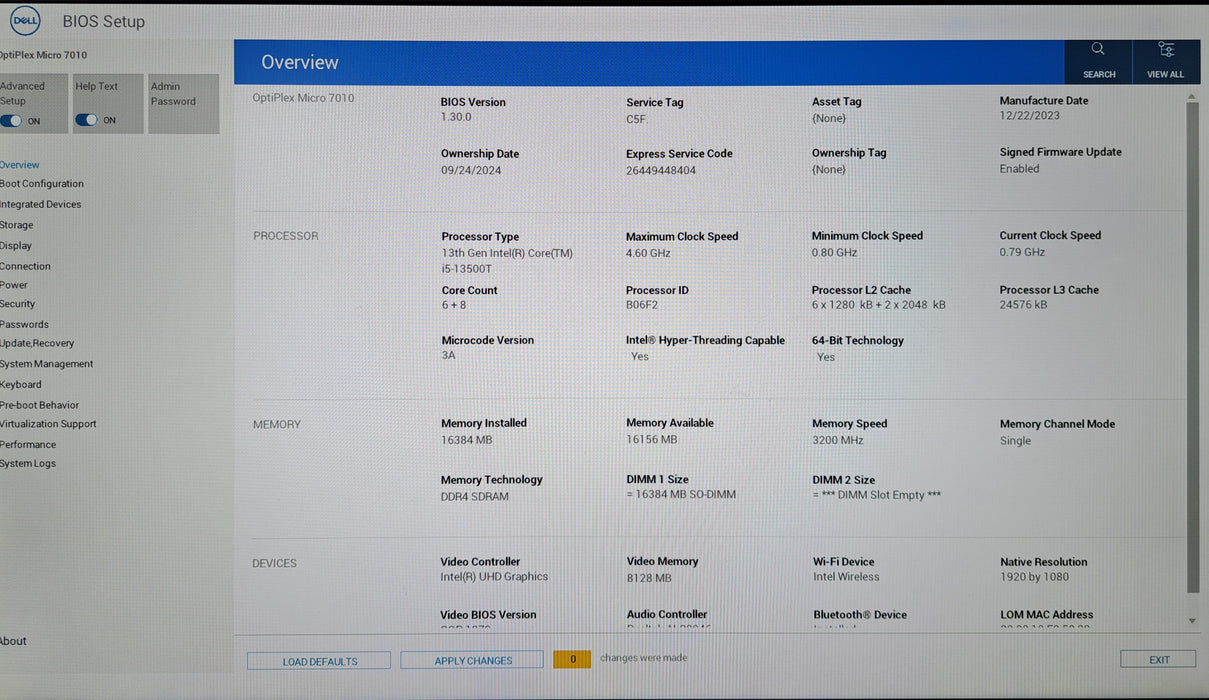Screen dimensions: 1209x700
Task: Click the APPLY CHANGES button
Action: [x=472, y=661]
